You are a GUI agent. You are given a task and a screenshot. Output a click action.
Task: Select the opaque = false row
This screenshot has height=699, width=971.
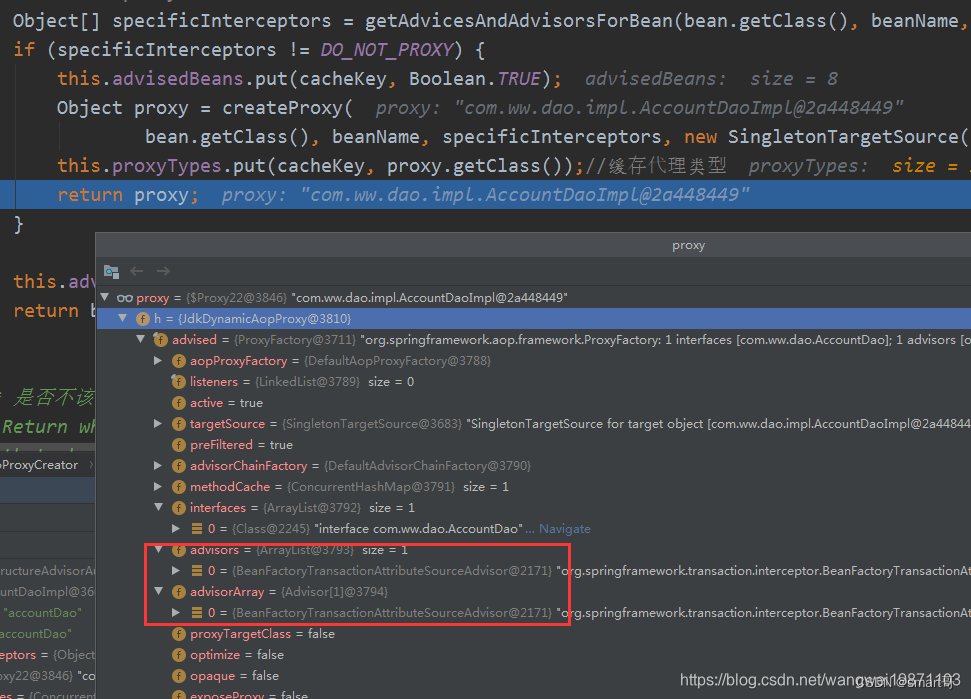click(x=534, y=676)
